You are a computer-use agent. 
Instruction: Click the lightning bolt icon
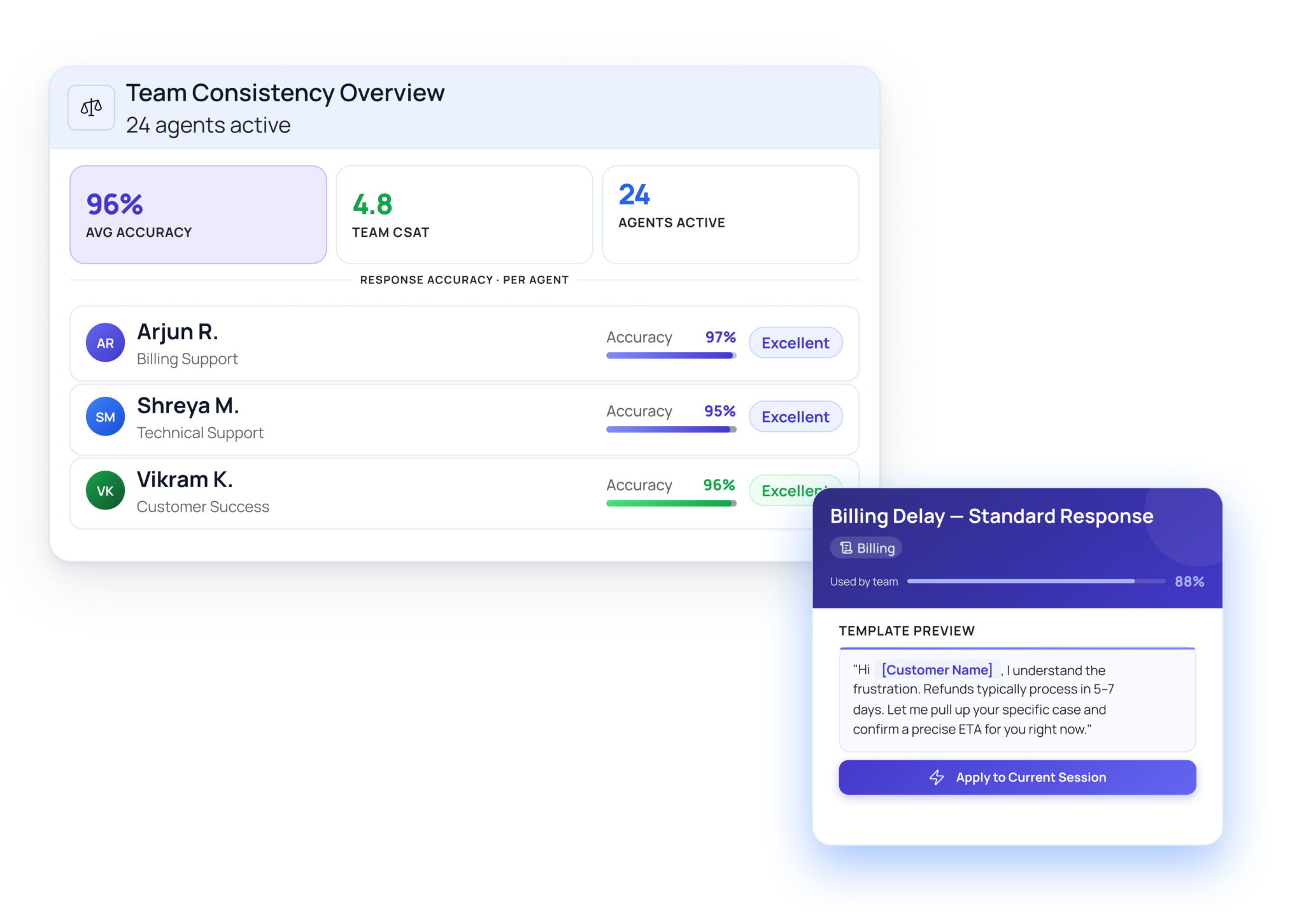click(937, 777)
